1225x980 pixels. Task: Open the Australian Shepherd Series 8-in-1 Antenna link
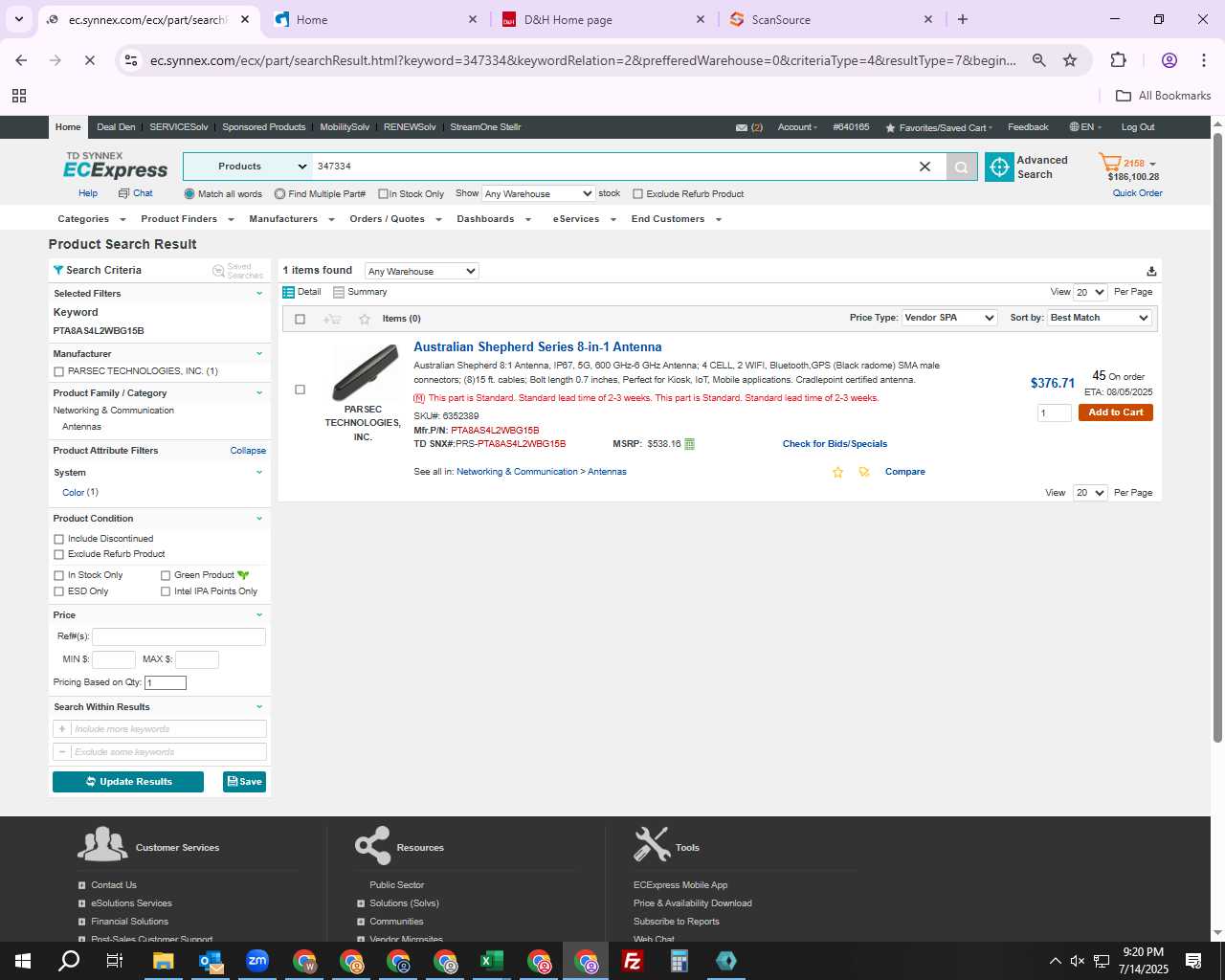[537, 347]
